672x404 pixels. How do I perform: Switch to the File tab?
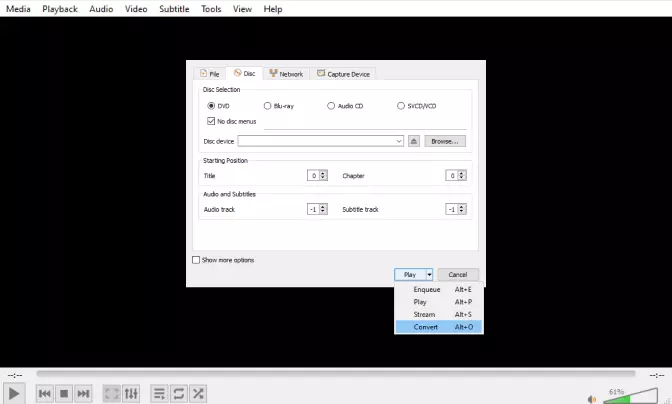(x=210, y=74)
